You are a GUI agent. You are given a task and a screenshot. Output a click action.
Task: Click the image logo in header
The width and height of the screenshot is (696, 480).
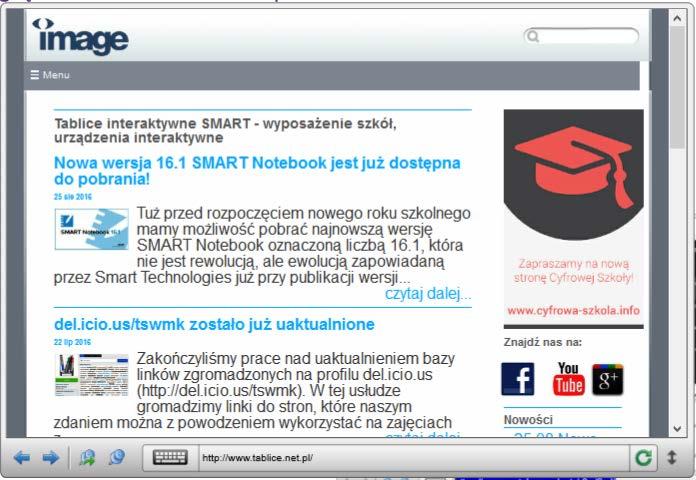click(x=80, y=37)
